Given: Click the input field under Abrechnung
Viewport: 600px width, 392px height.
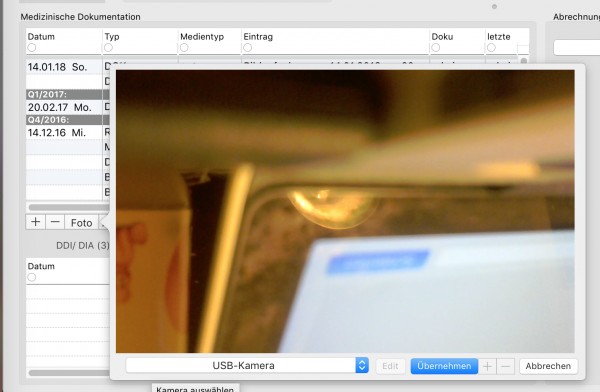Looking at the screenshot, I should tap(577, 47).
